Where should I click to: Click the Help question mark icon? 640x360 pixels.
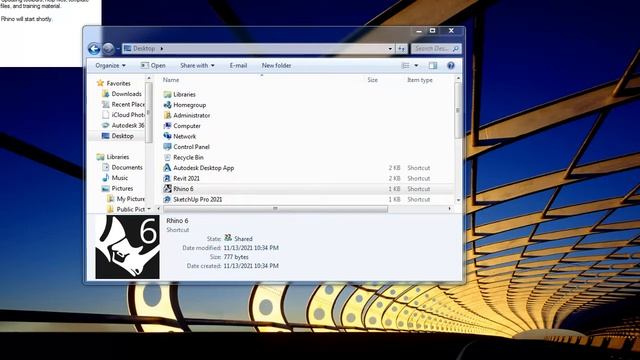[451, 65]
